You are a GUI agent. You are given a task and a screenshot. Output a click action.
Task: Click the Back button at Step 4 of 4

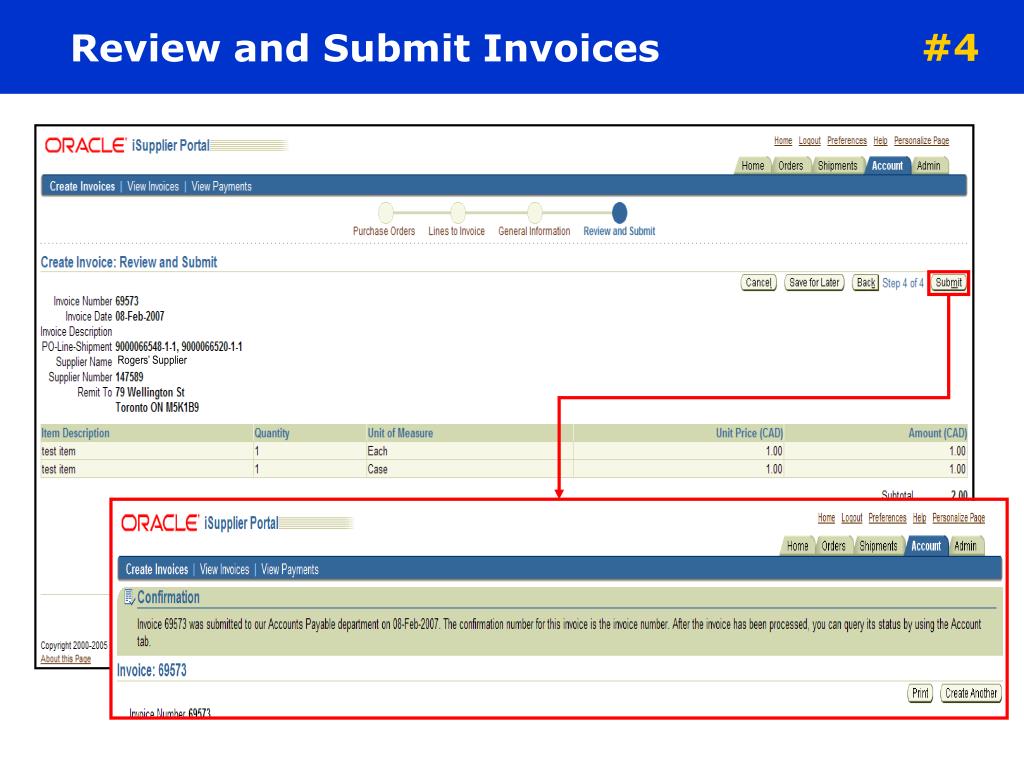tap(865, 283)
